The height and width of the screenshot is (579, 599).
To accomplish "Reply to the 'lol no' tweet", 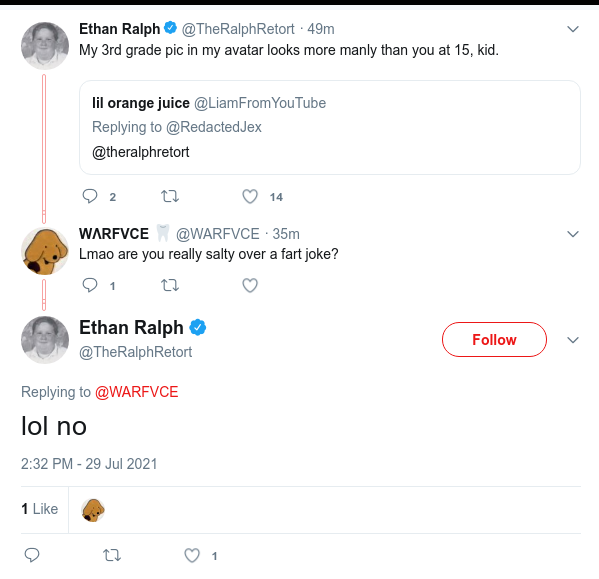I will point(32,555).
